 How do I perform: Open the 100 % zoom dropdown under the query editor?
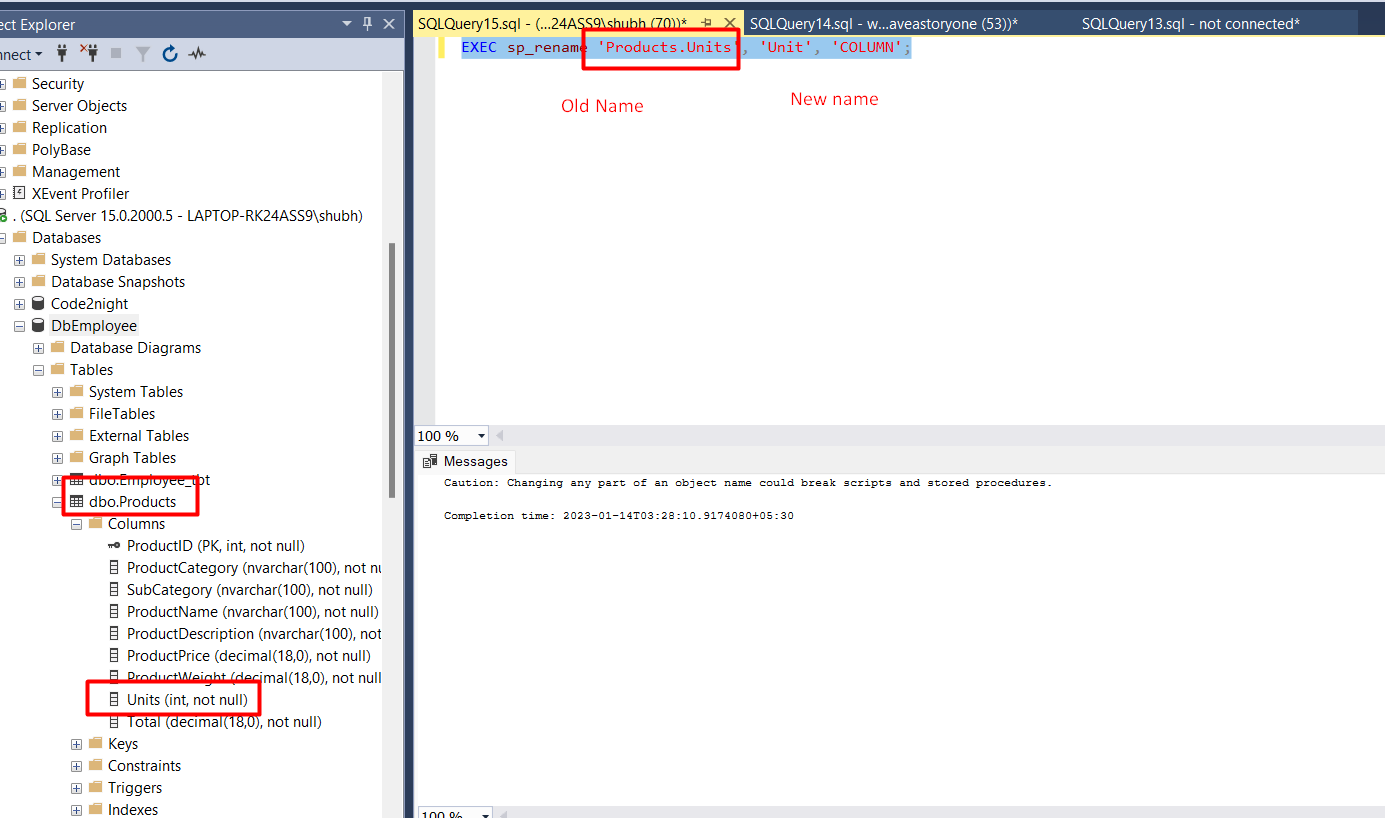tap(482, 436)
